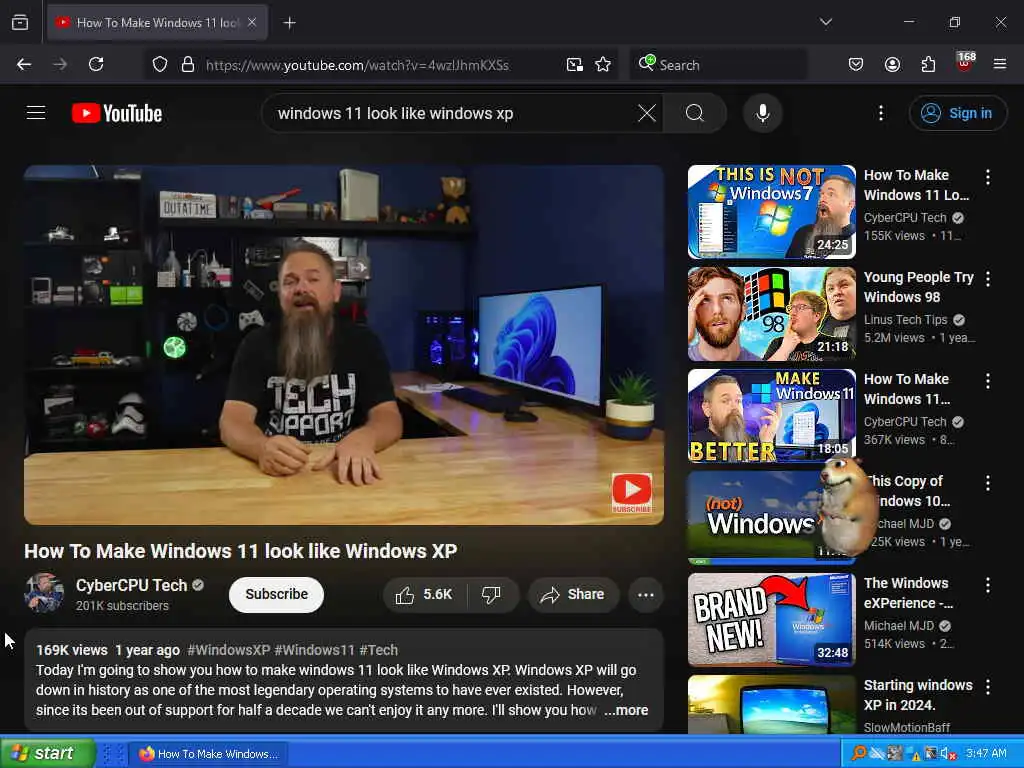Open options menu for Starting windows XP in 2024
The width and height of the screenshot is (1024, 768).
click(x=987, y=687)
